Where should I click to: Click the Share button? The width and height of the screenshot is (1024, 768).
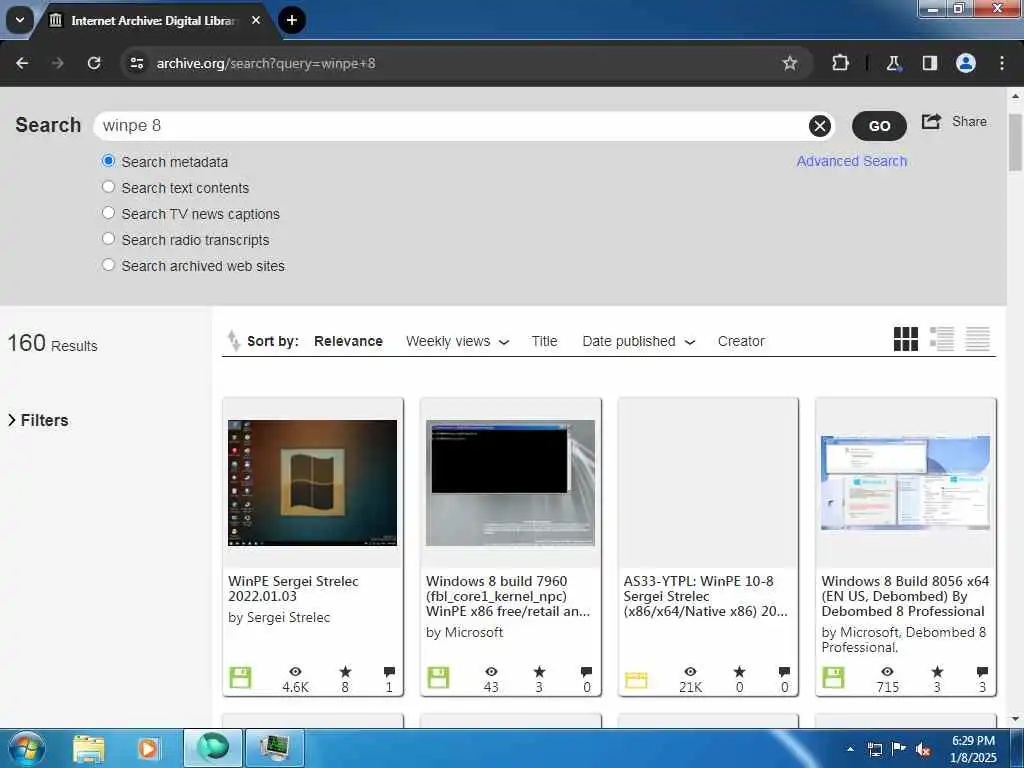click(x=954, y=121)
